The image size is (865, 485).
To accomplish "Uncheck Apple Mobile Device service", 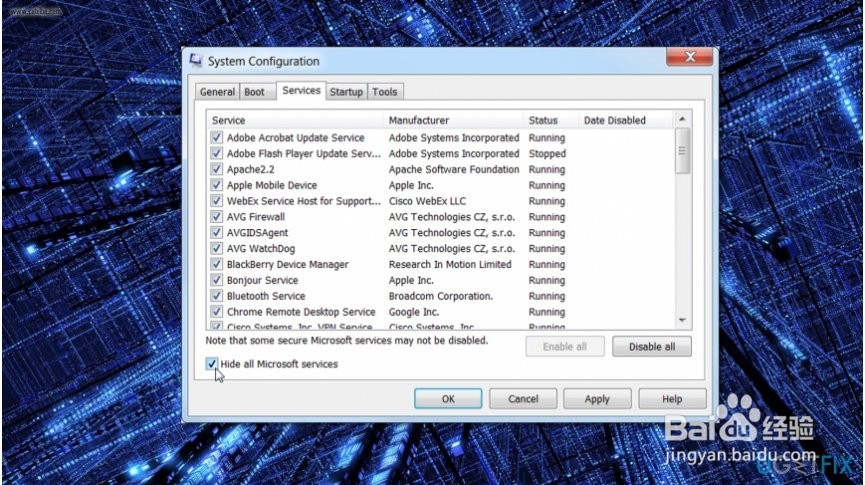I will [216, 185].
